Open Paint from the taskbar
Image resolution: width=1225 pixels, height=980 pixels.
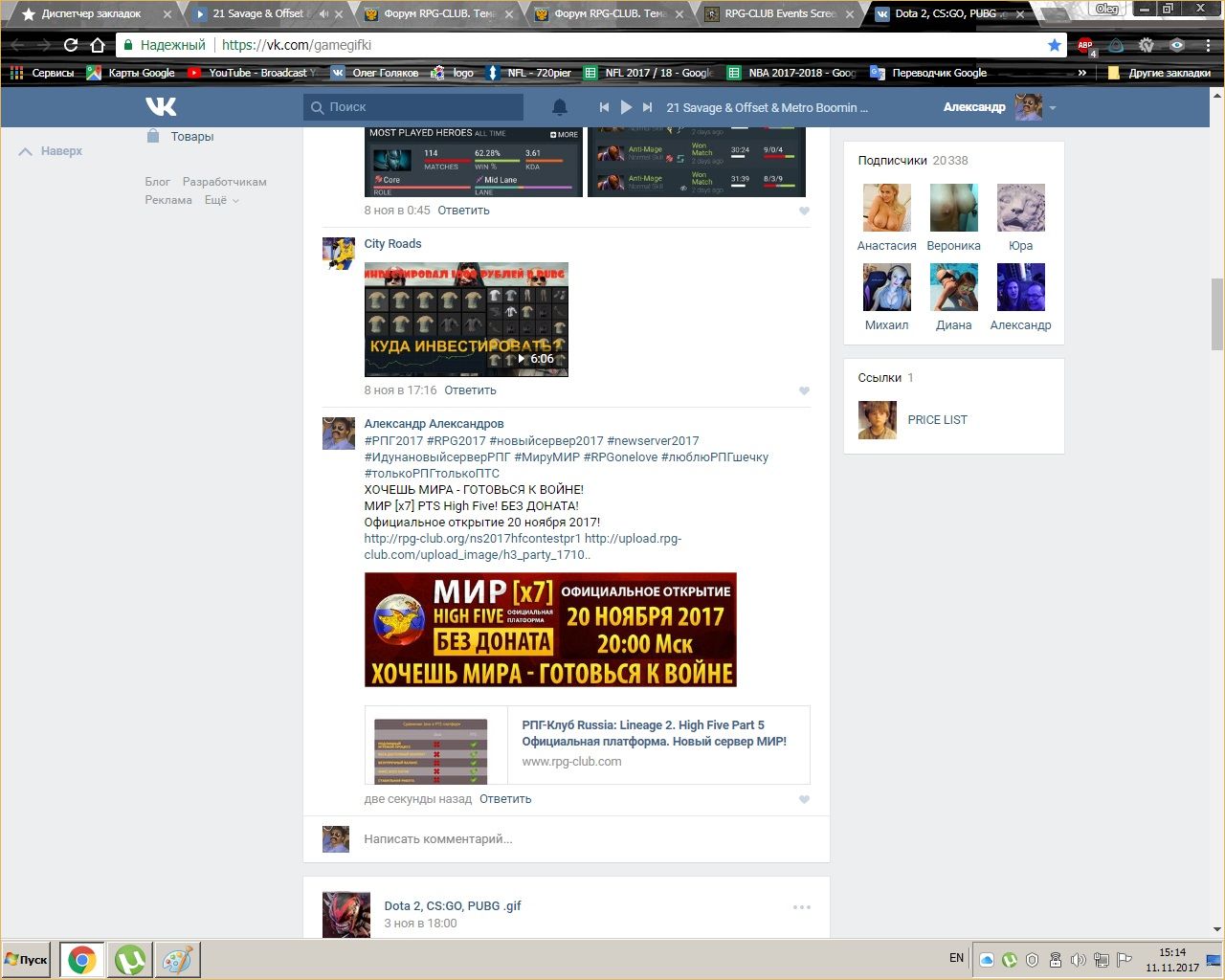pyautogui.click(x=178, y=960)
